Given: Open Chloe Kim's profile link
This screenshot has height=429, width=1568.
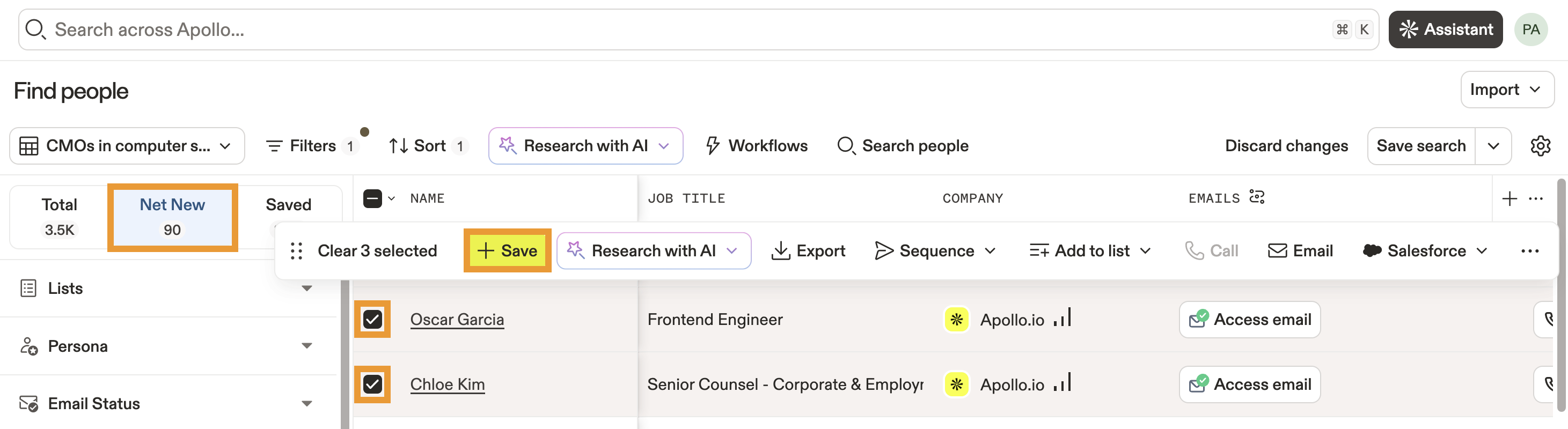Looking at the screenshot, I should (448, 384).
